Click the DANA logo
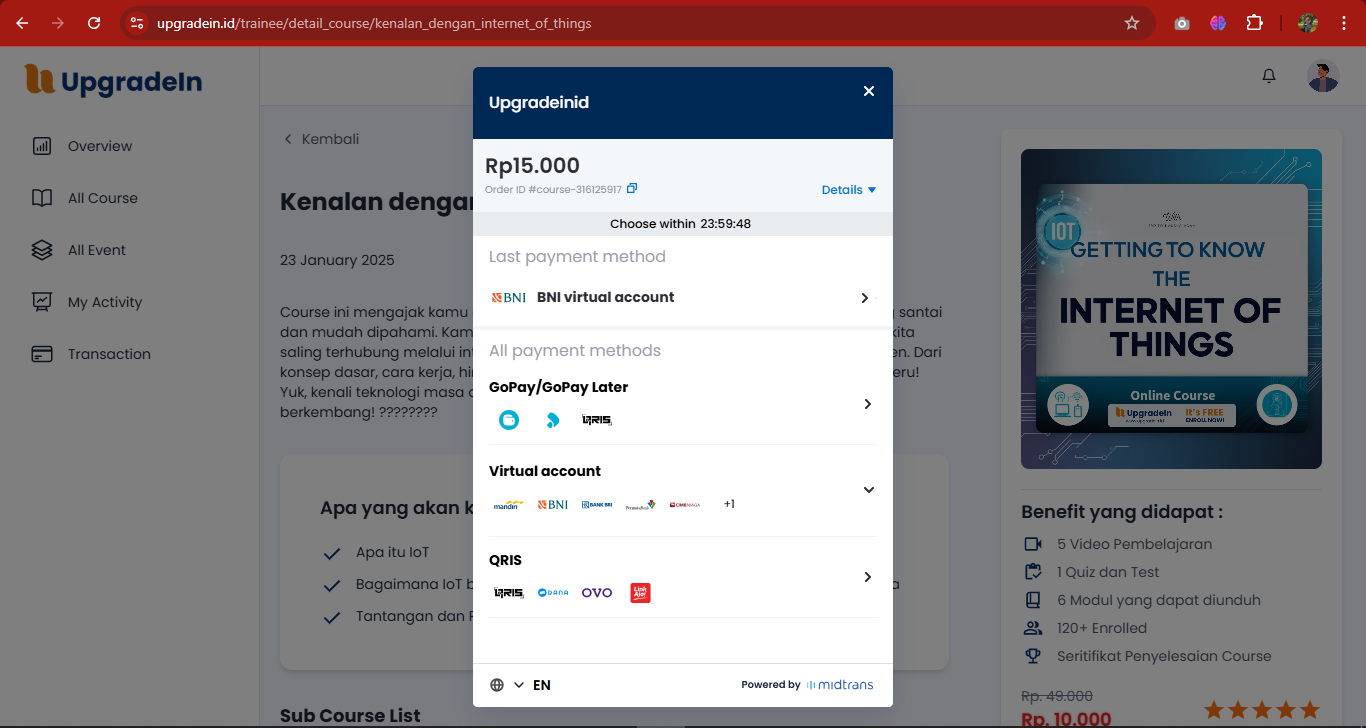The image size is (1366, 728). click(x=553, y=593)
